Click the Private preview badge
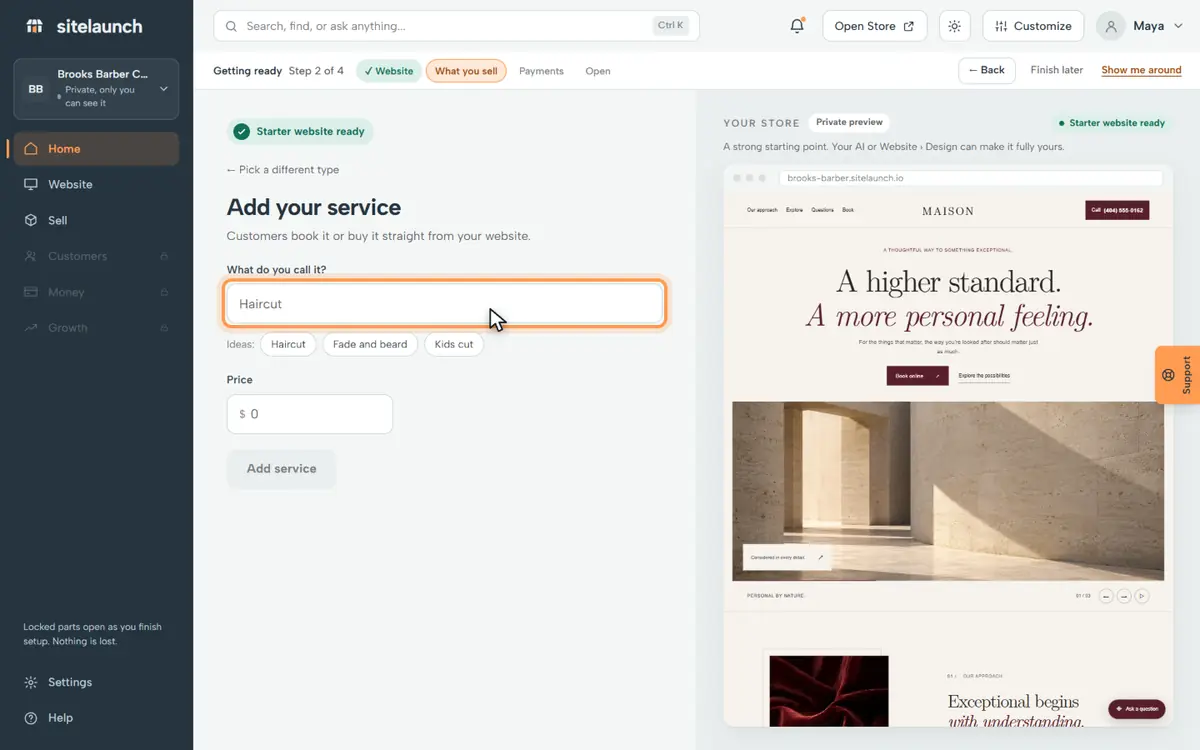Screen dimensions: 1200x750 pos(849,123)
